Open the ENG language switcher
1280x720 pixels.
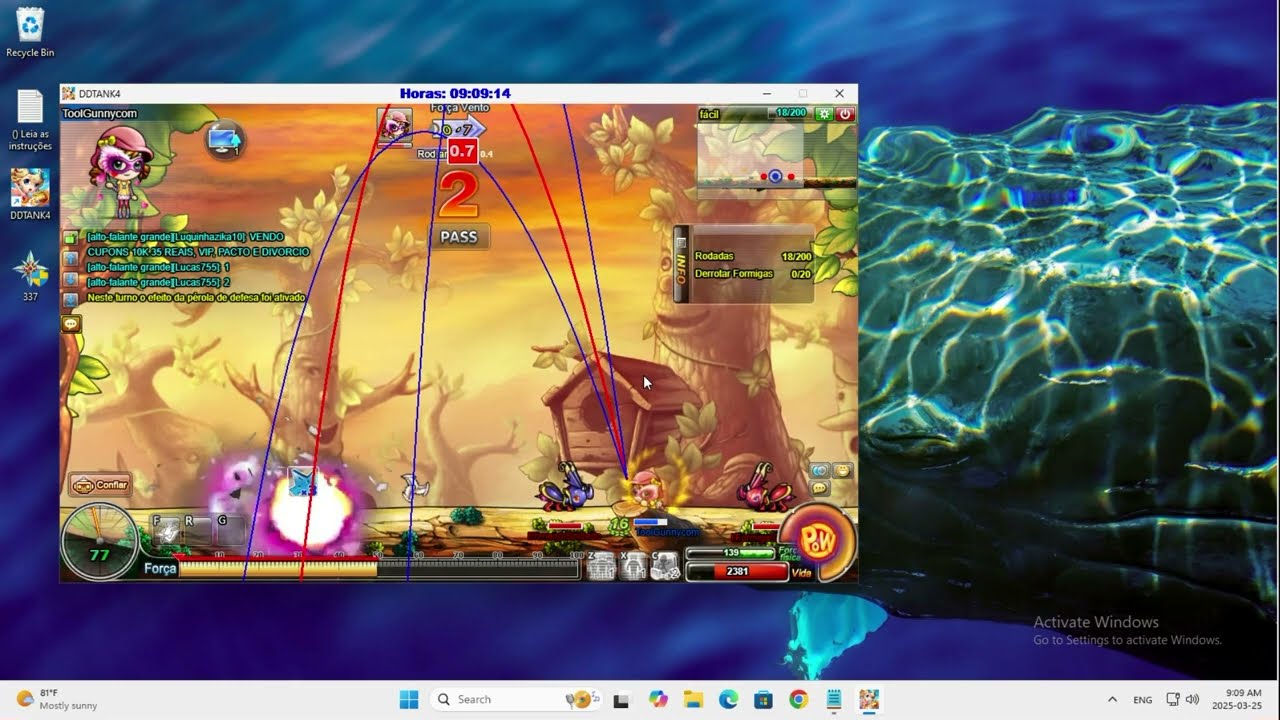point(1142,699)
